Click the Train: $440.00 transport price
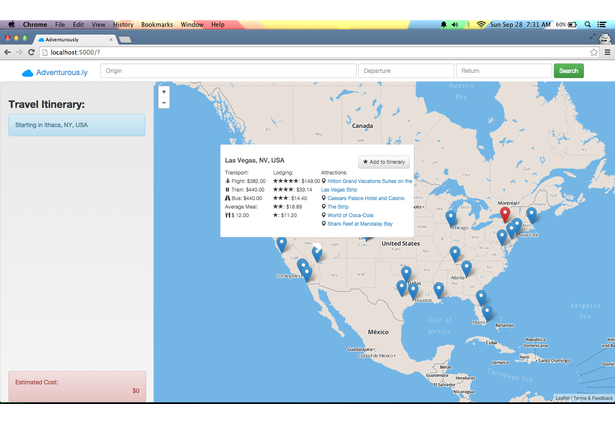Image resolution: width=615 pixels, height=424 pixels. coord(245,190)
